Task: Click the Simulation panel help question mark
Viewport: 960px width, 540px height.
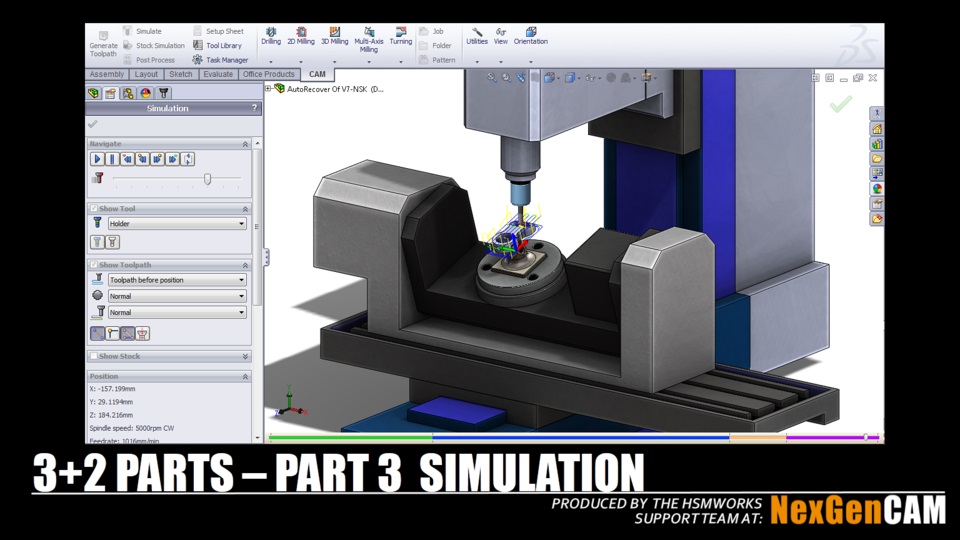Action: [255, 108]
